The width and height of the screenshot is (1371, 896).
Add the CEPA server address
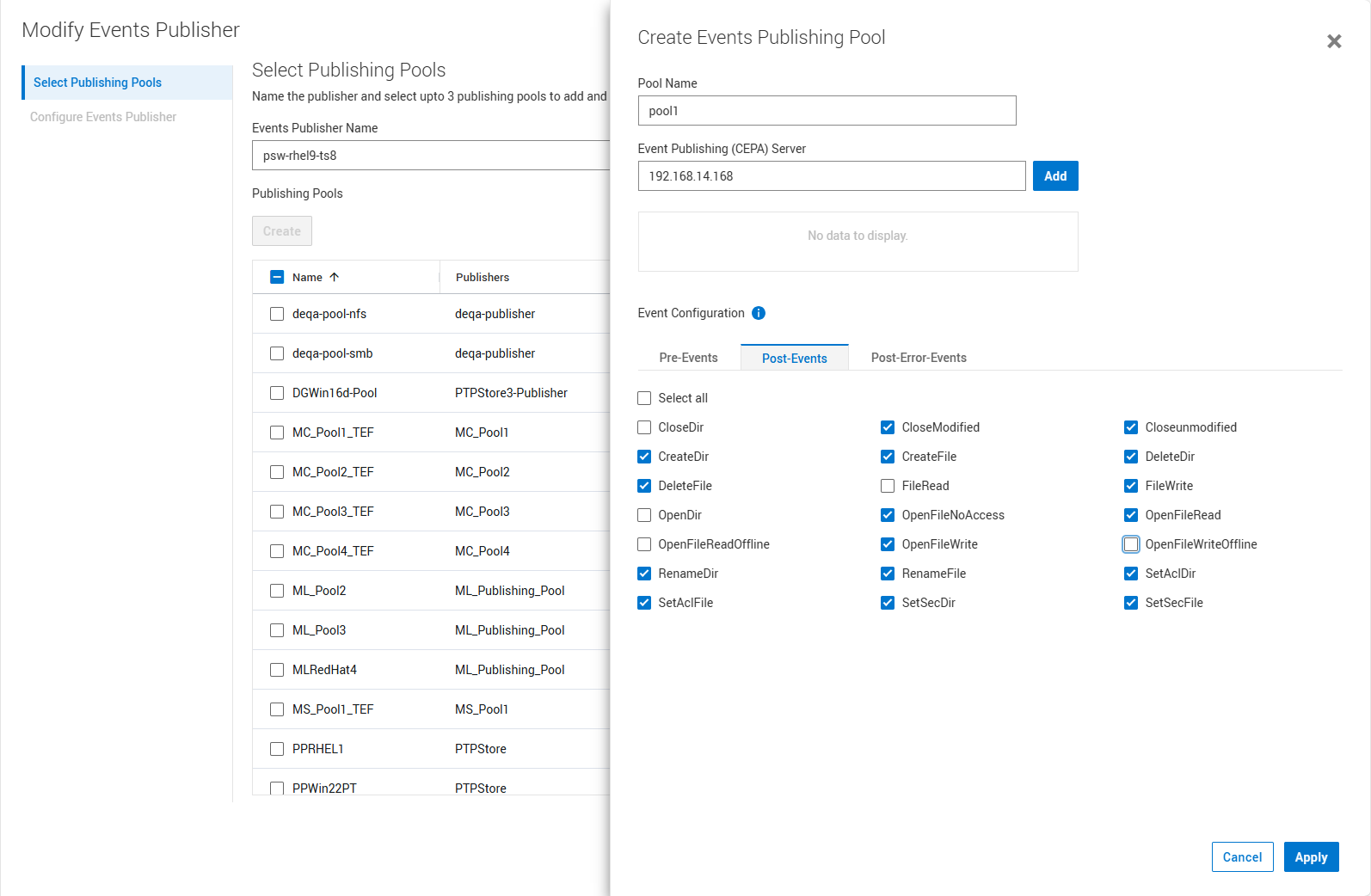tap(1054, 176)
